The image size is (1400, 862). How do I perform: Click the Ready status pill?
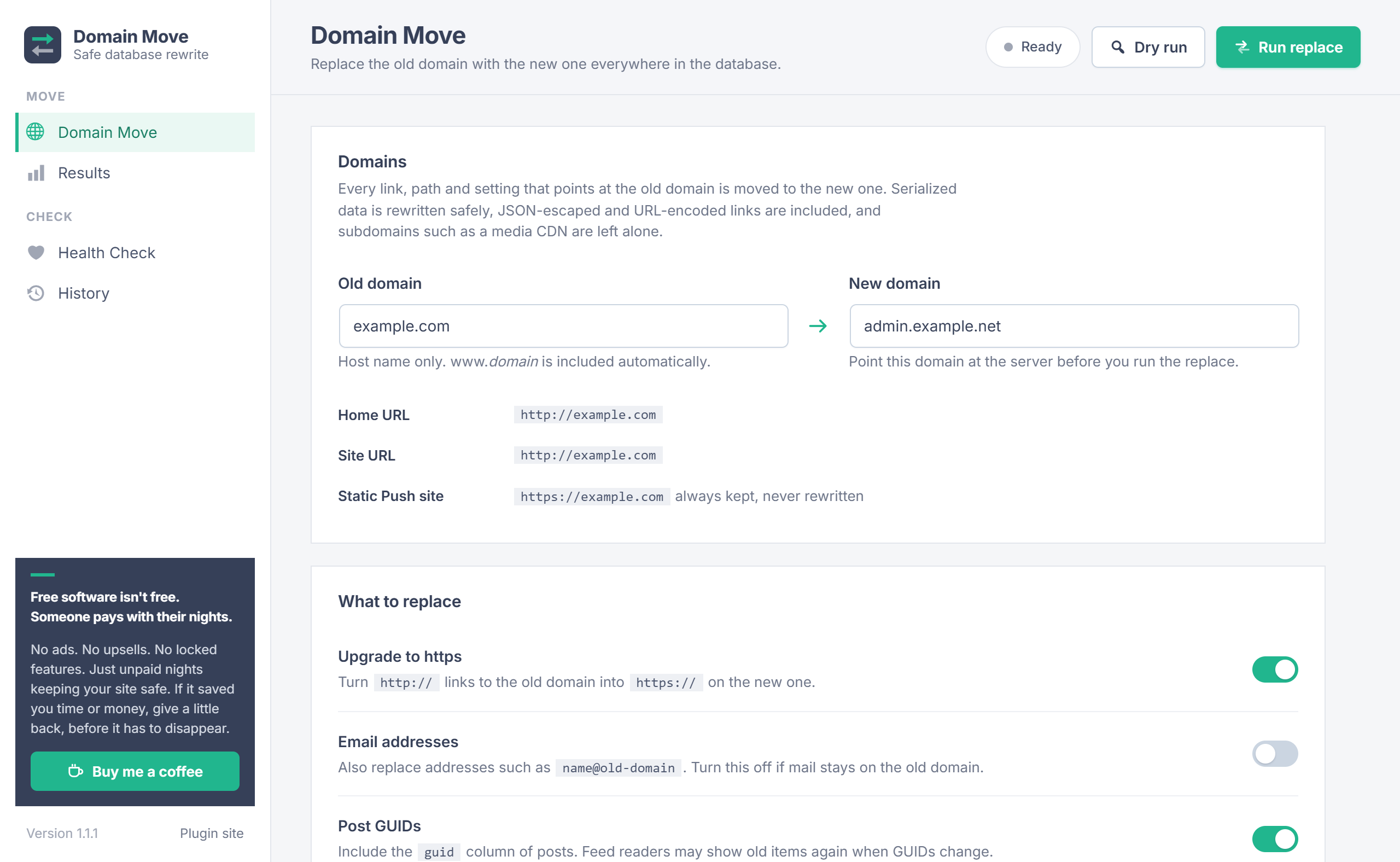(1032, 46)
